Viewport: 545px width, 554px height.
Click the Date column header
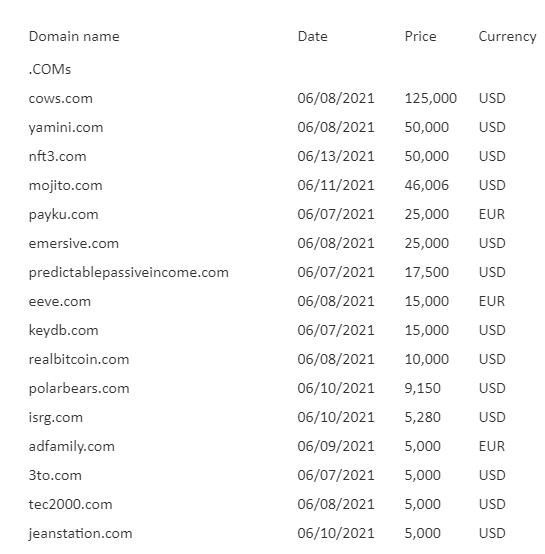click(313, 36)
